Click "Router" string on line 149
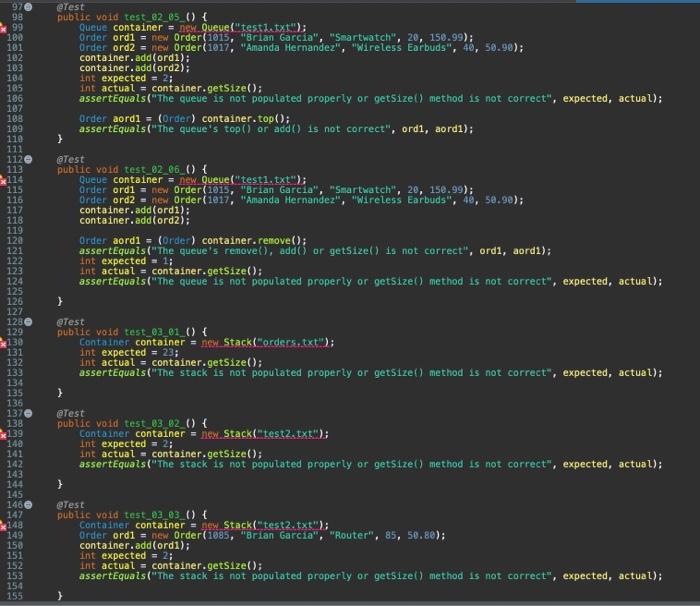This screenshot has width=700, height=606. tap(352, 535)
